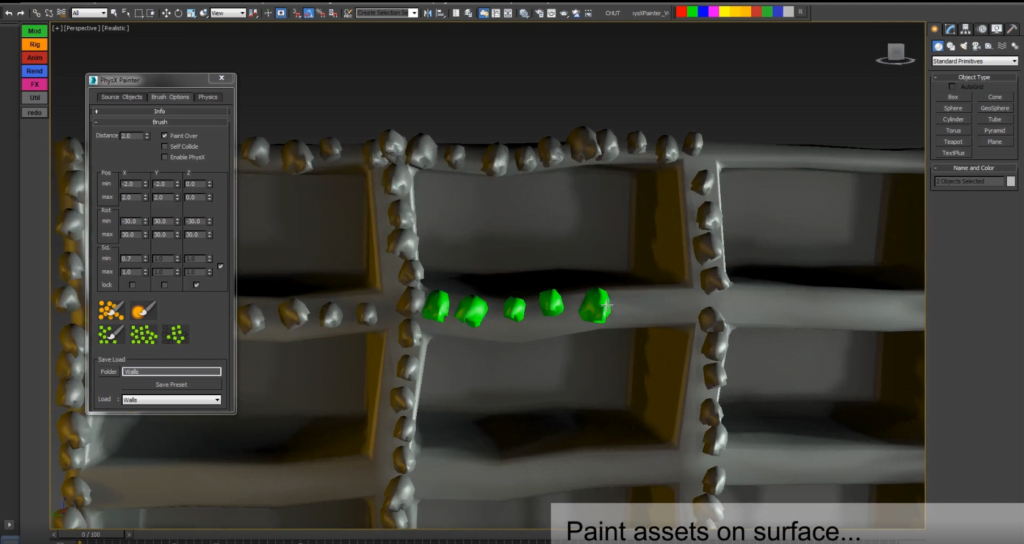Enable the Self Collide checkbox

coord(165,146)
